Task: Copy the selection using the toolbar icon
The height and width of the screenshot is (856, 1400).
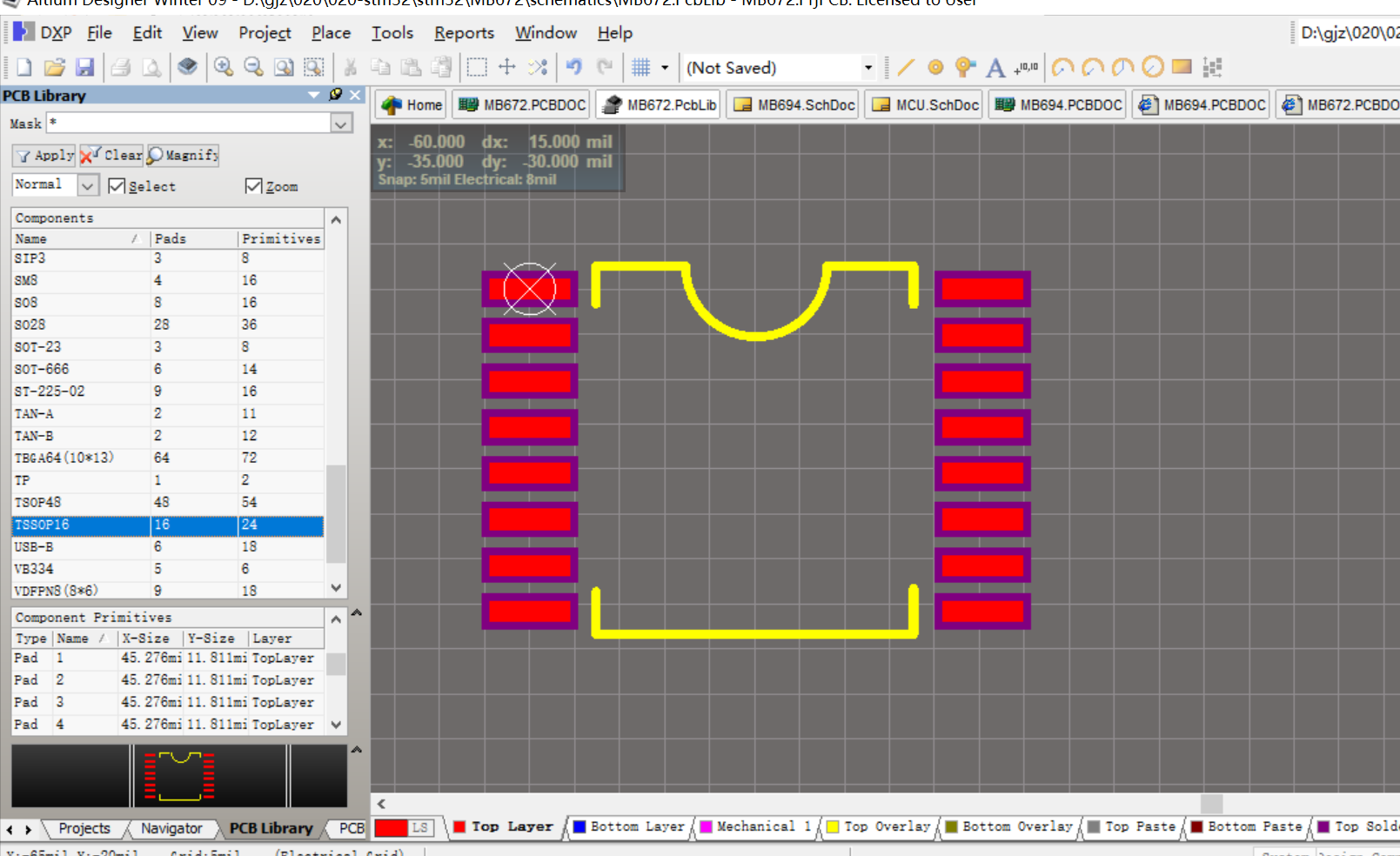Action: tap(380, 67)
